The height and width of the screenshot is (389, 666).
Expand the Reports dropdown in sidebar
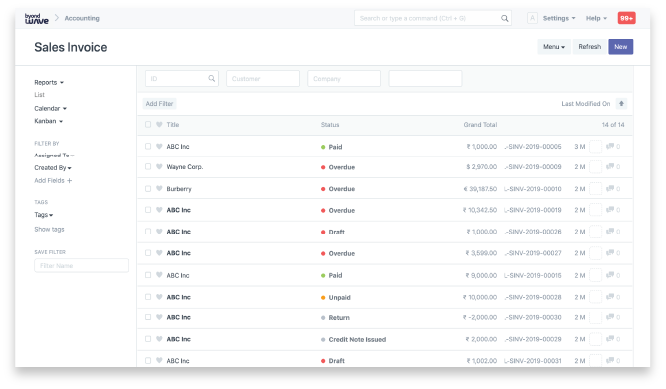(x=49, y=82)
